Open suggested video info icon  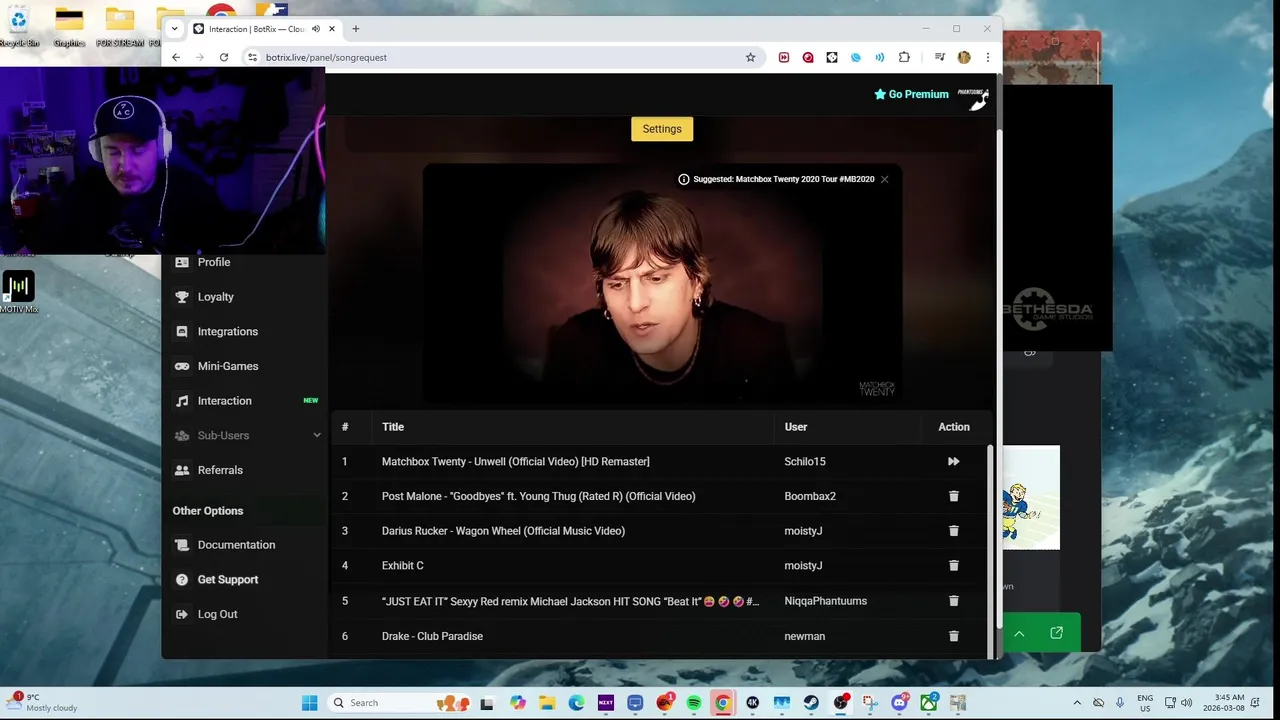point(684,179)
